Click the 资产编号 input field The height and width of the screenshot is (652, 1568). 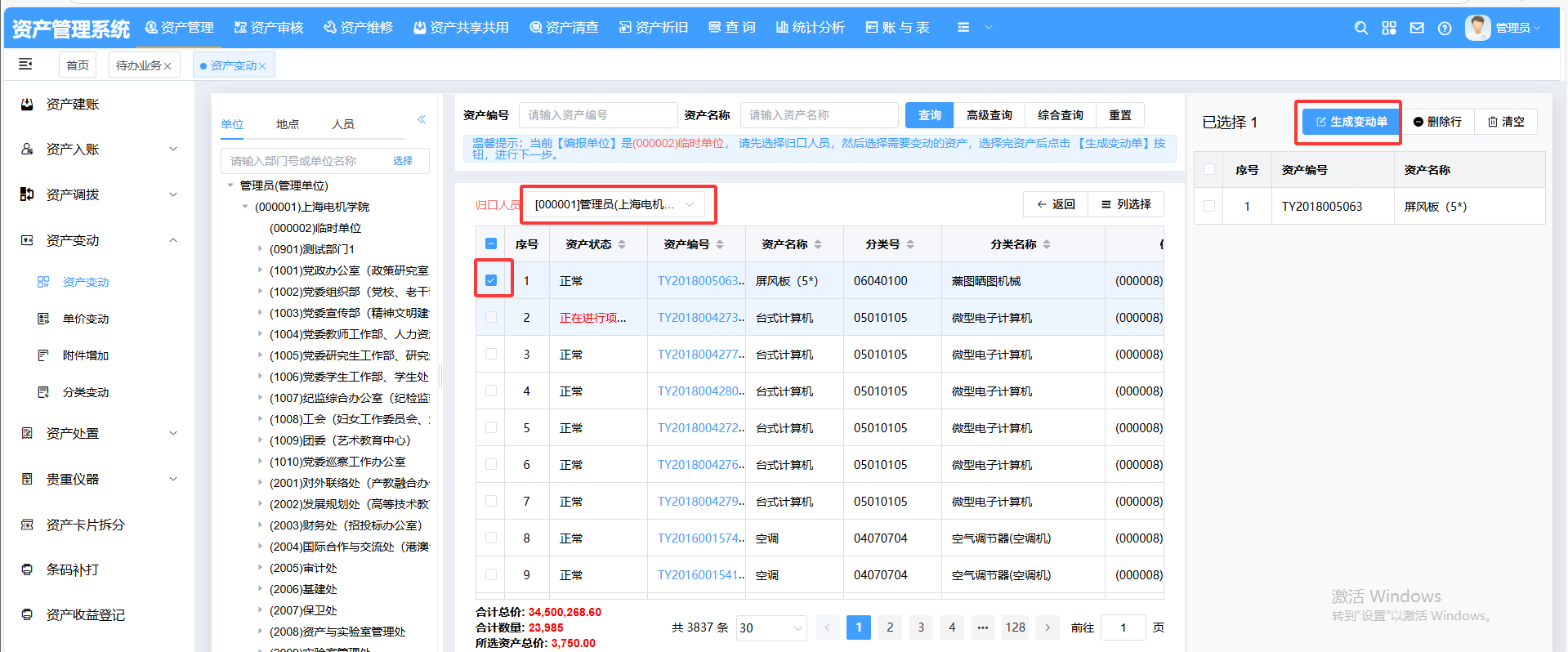coord(598,115)
